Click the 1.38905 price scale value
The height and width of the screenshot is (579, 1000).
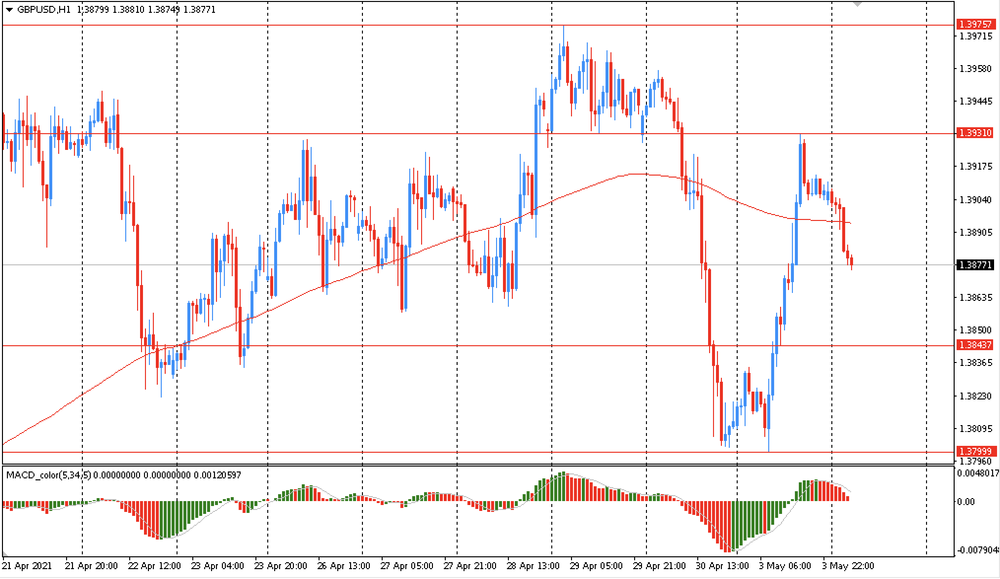(976, 233)
